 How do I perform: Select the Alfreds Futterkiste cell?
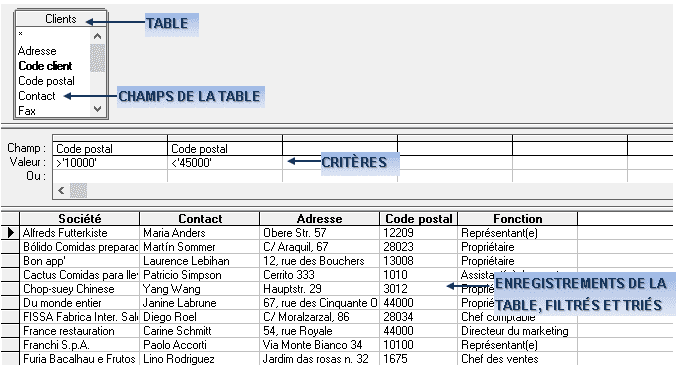click(80, 233)
